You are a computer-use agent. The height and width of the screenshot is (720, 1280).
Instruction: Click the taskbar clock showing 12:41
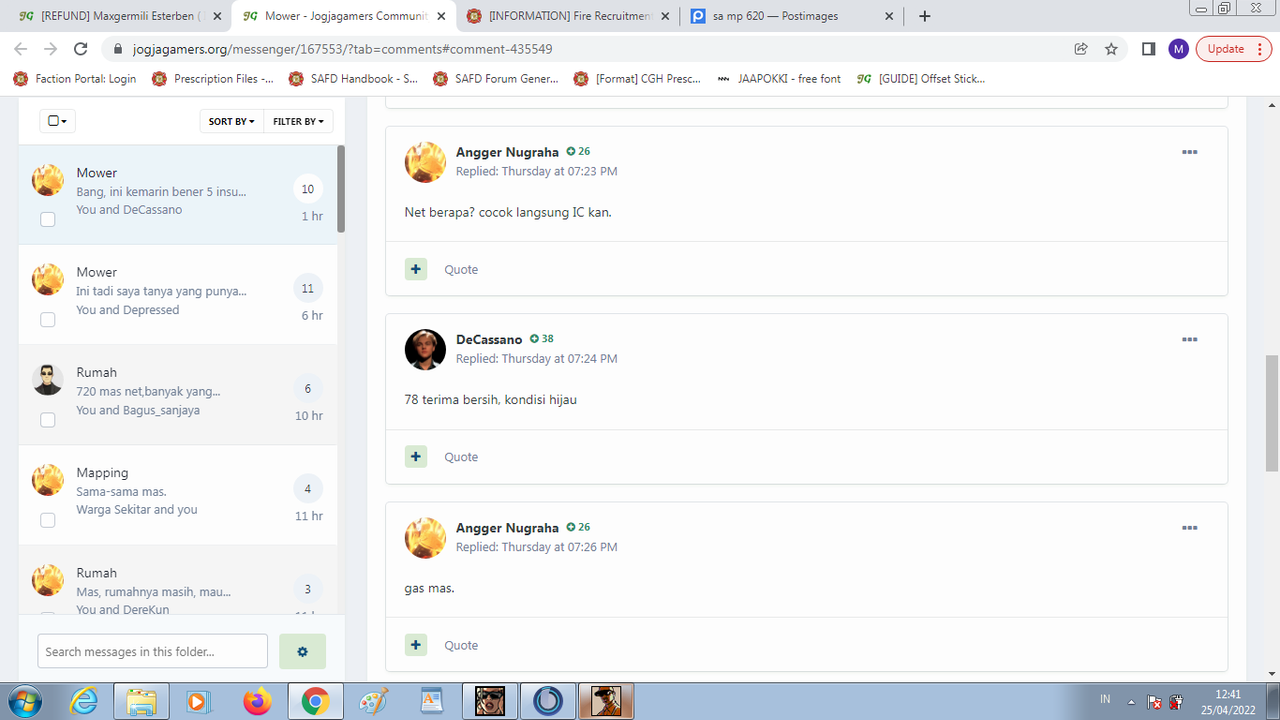[x=1227, y=701]
